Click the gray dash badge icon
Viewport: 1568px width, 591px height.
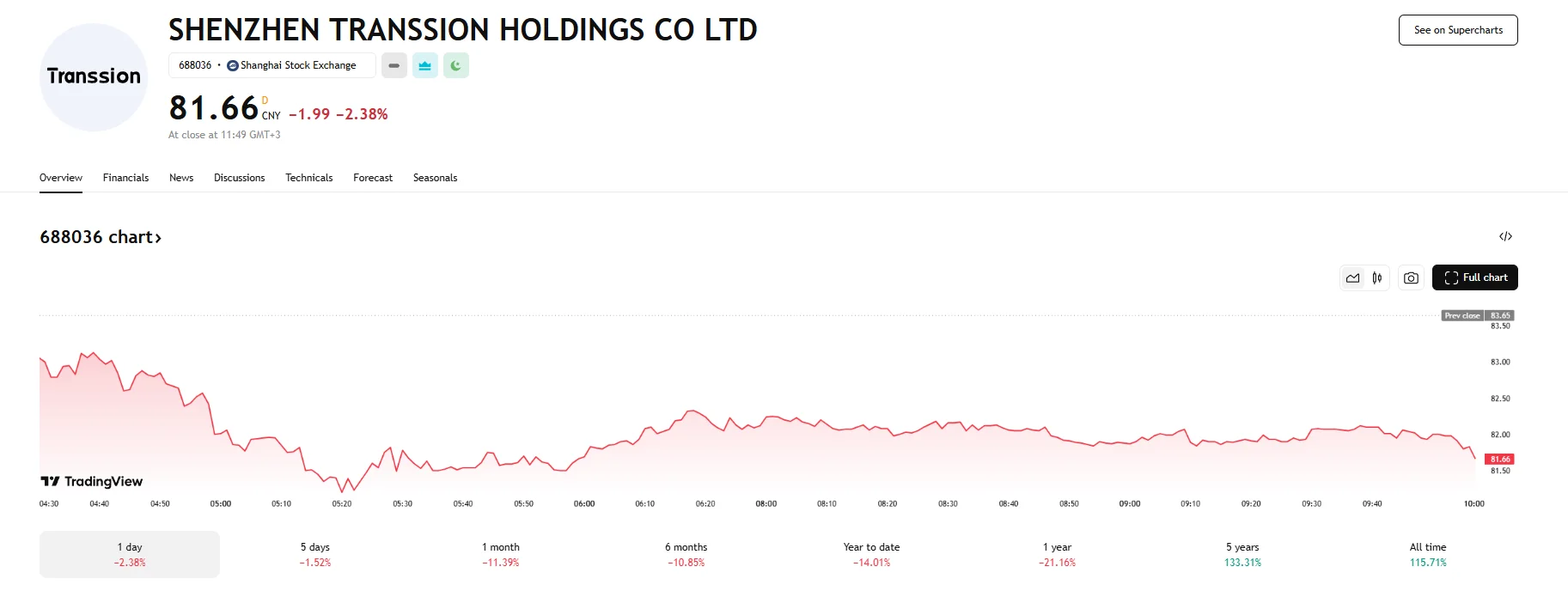click(394, 65)
